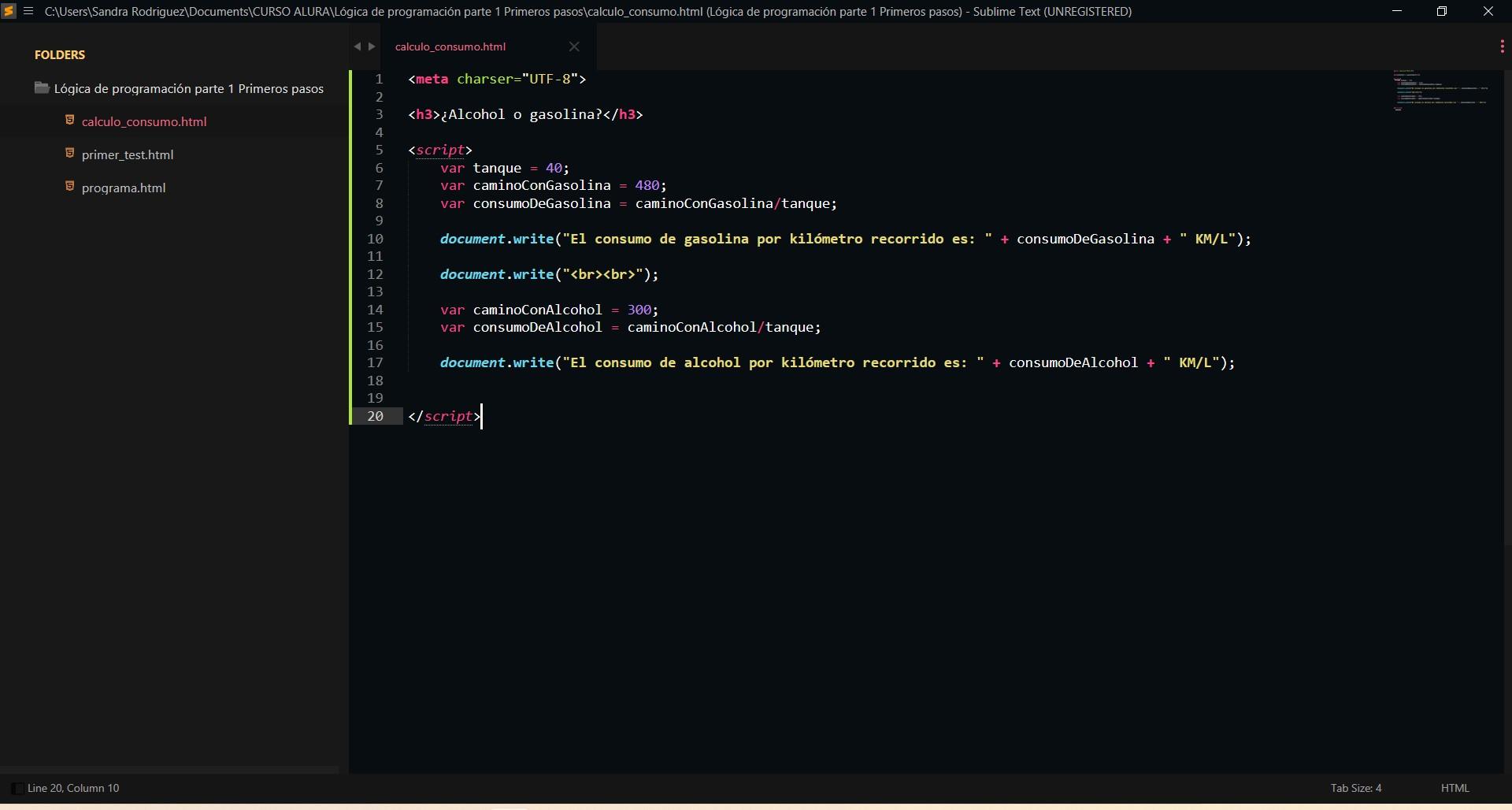Click line number 10 in the gutter

tap(375, 239)
